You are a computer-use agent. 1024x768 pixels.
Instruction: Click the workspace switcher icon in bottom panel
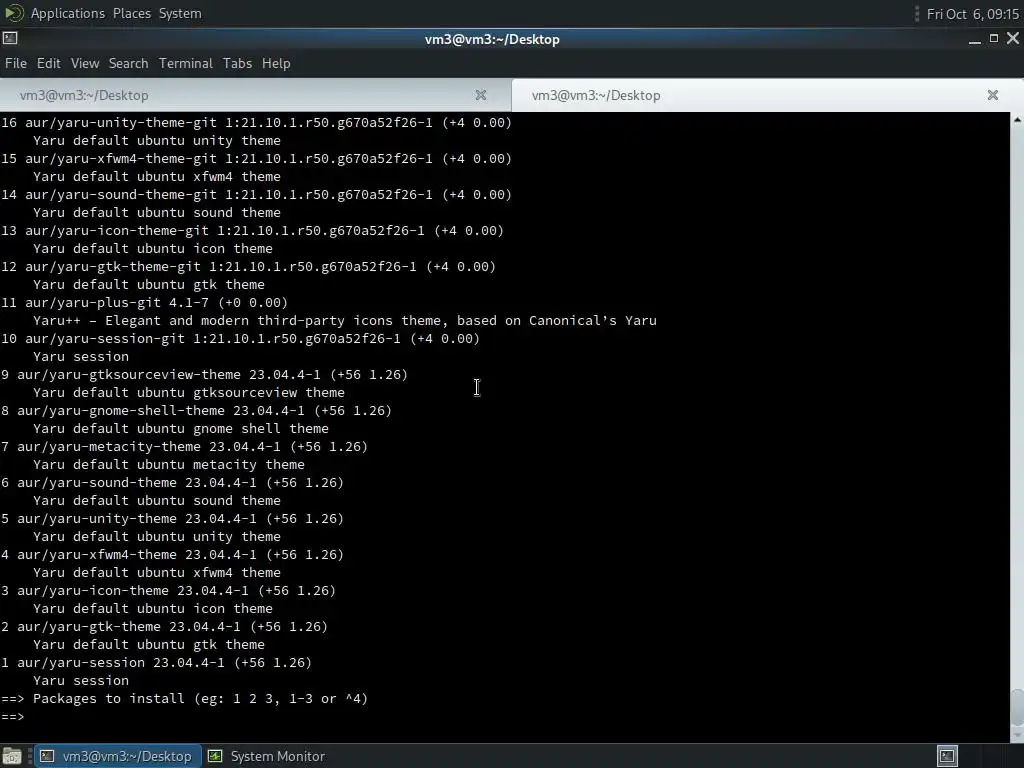point(947,756)
